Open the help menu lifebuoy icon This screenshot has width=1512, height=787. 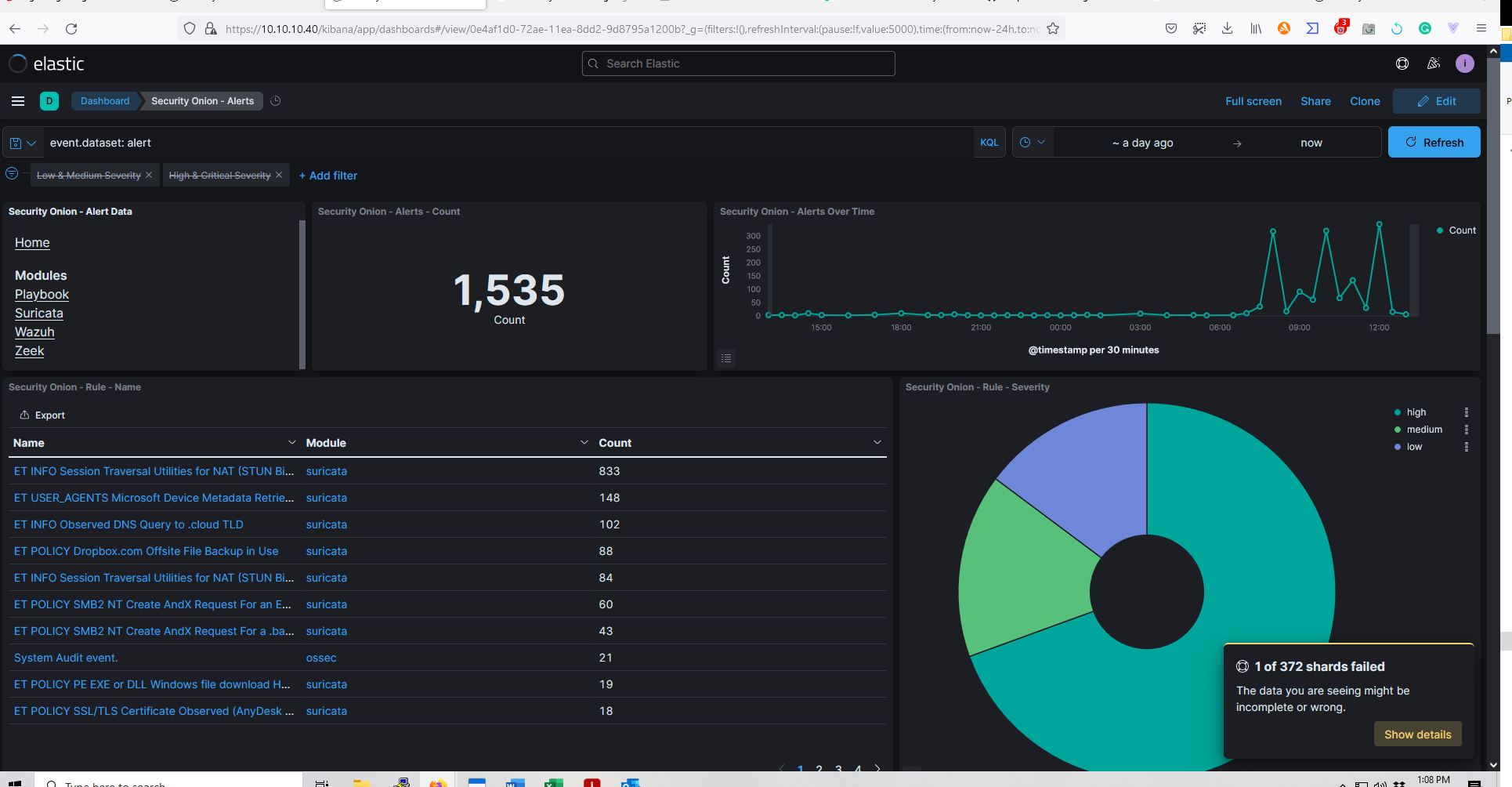[1402, 63]
